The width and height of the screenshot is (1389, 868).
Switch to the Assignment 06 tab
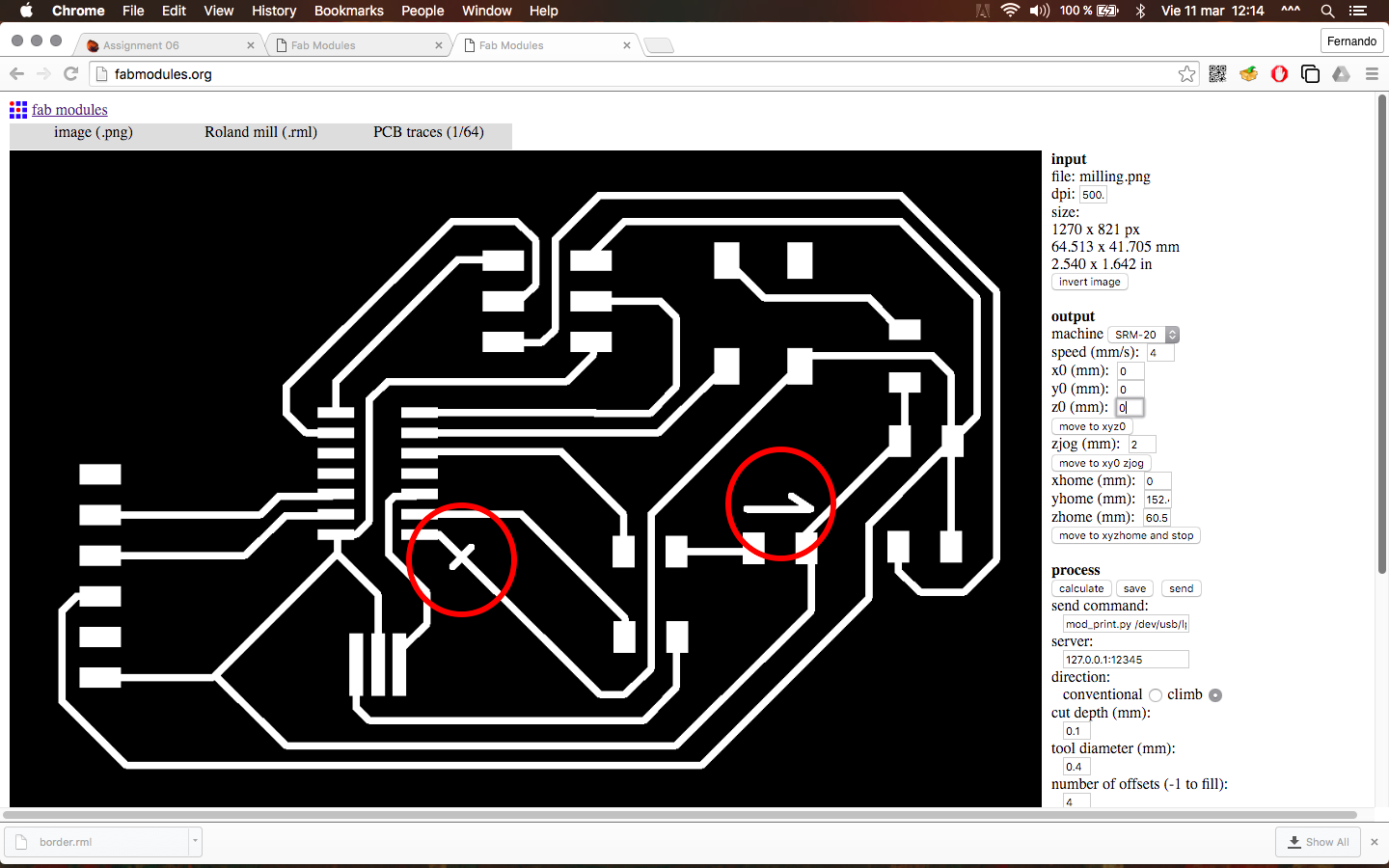(x=171, y=45)
